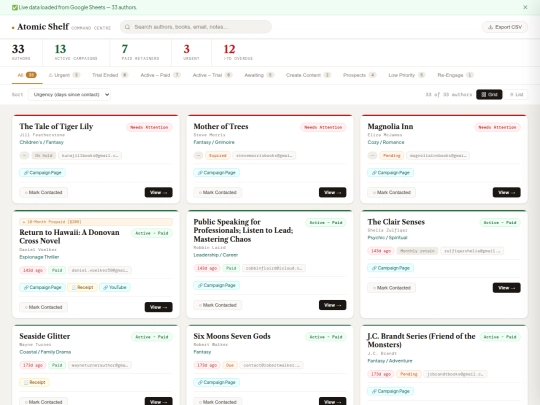The width and height of the screenshot is (540, 405).
Task: Open the Receipt link for Seaside Glitter
Action: (34, 382)
